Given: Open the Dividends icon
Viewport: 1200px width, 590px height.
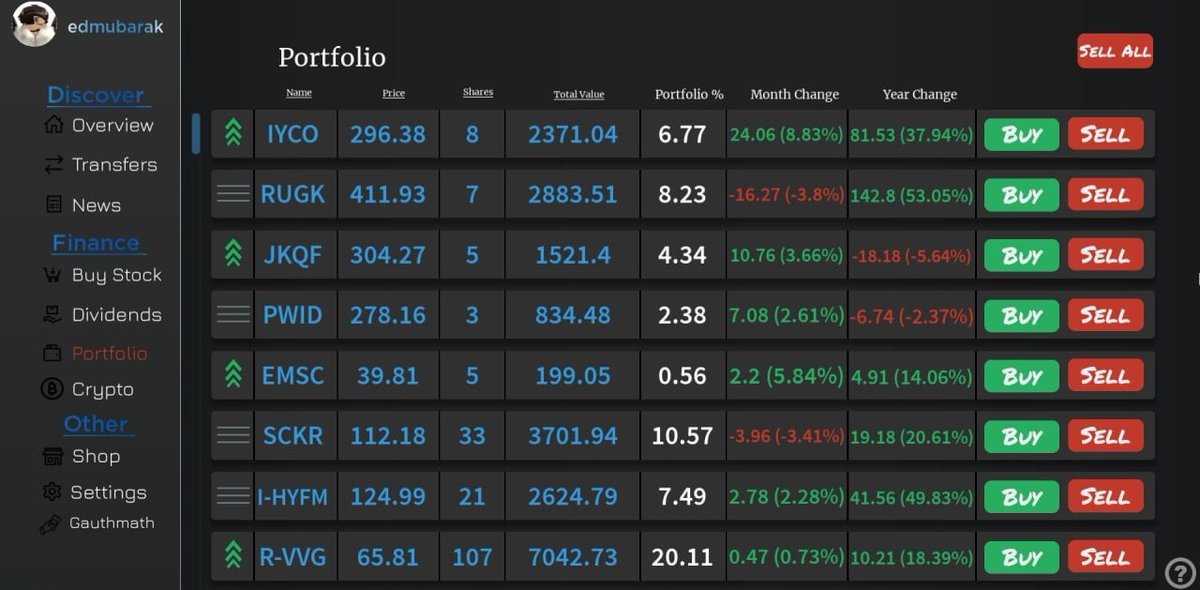Looking at the screenshot, I should 52,314.
